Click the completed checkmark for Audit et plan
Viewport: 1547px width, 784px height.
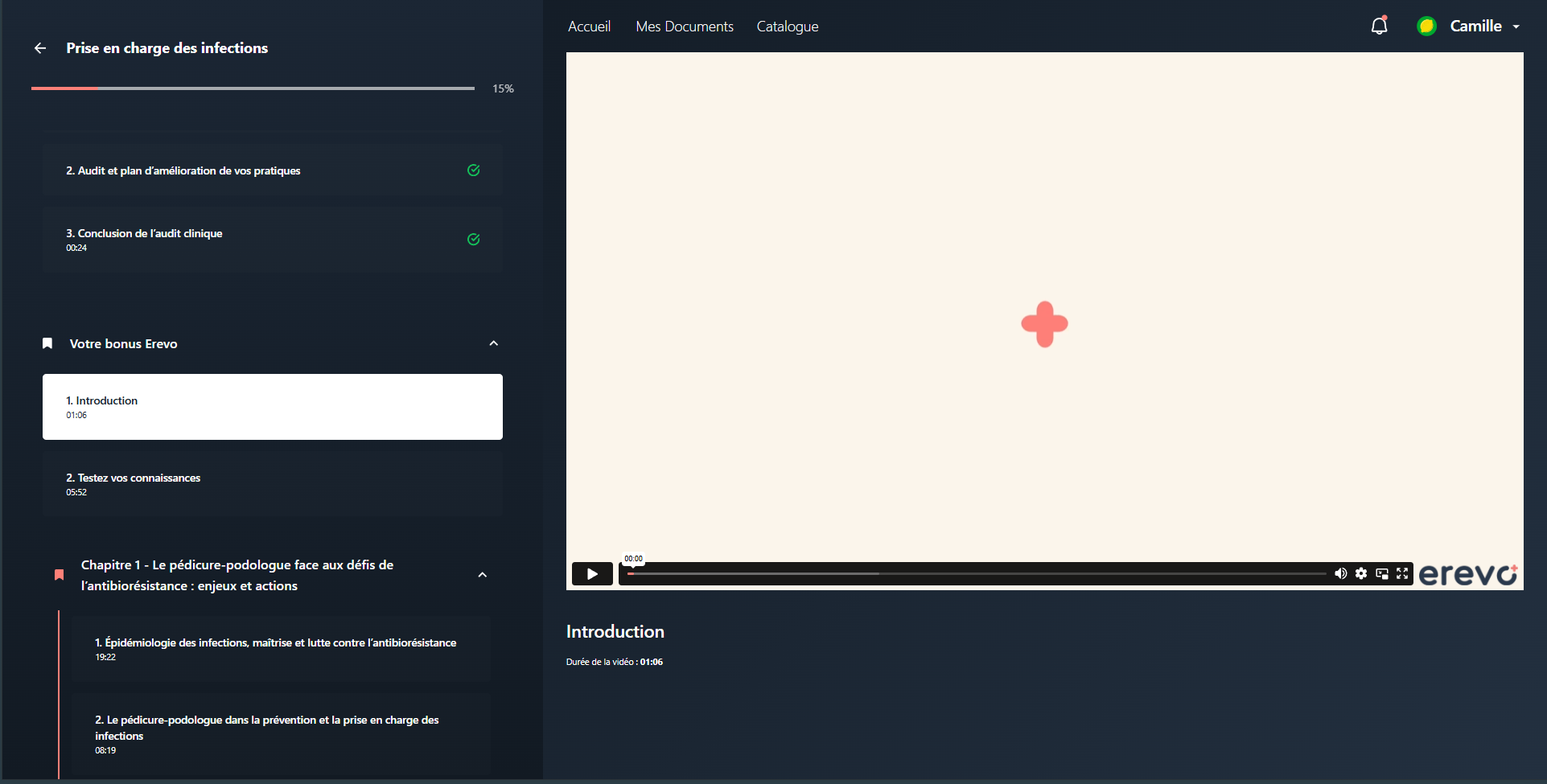(474, 170)
